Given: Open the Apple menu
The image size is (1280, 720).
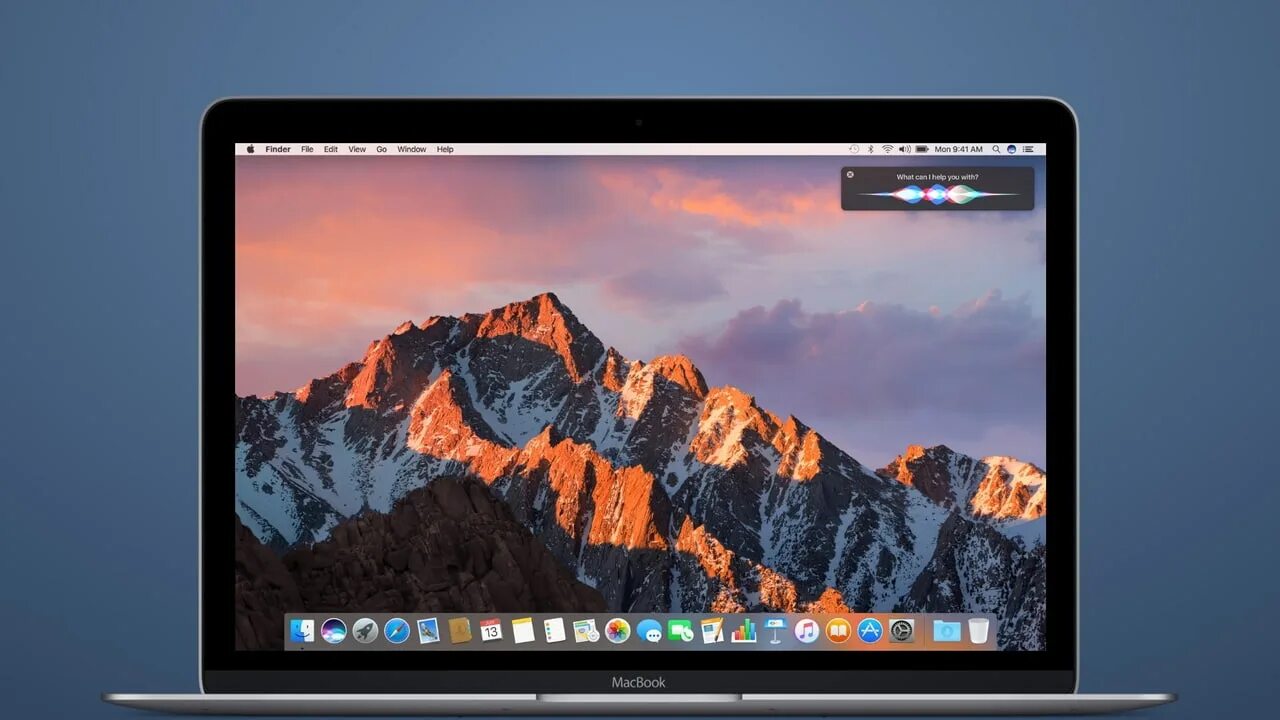Looking at the screenshot, I should (250, 149).
